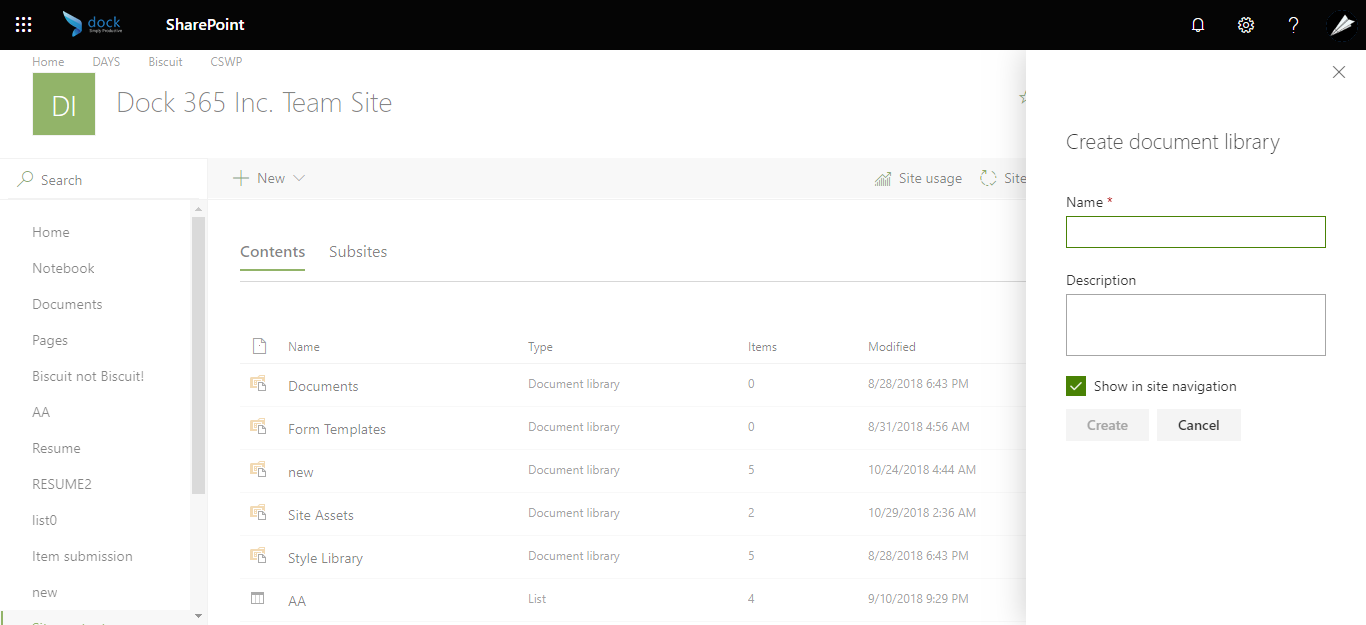
Task: Cancel creating the document library
Action: (1198, 424)
